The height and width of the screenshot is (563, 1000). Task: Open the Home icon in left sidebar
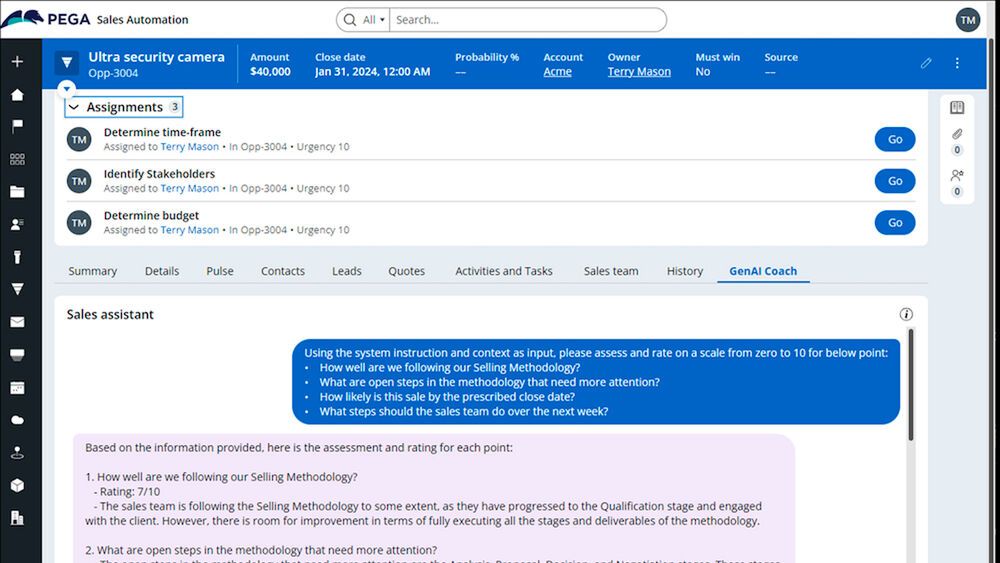pos(17,95)
